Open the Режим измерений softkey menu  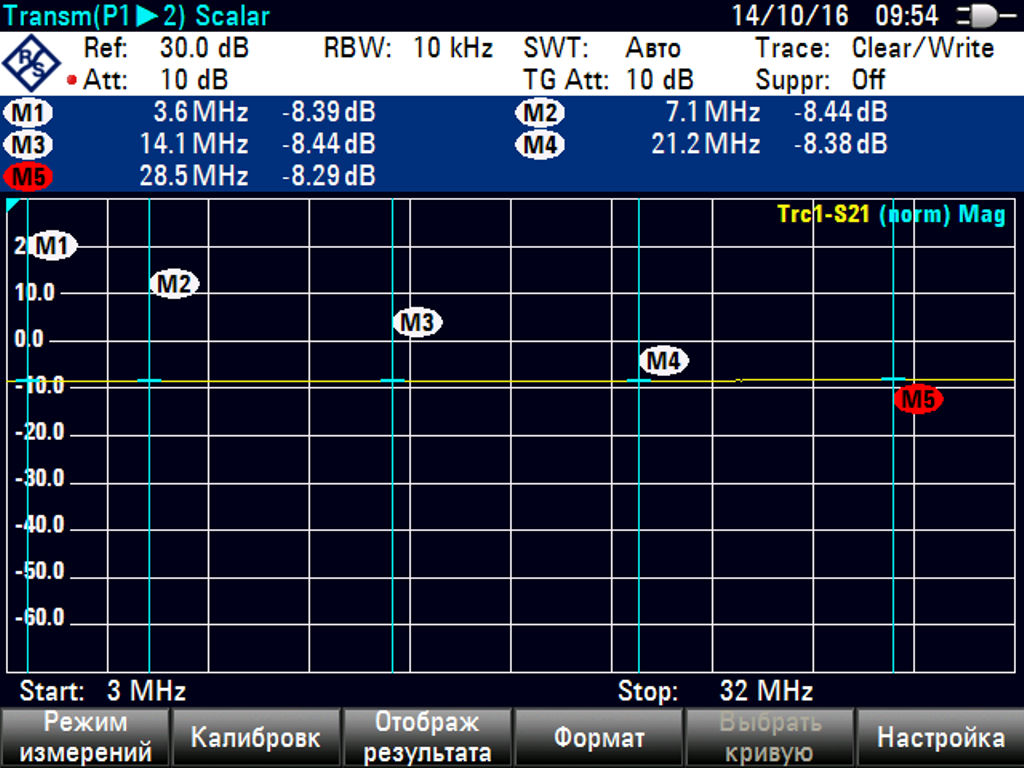[86, 737]
